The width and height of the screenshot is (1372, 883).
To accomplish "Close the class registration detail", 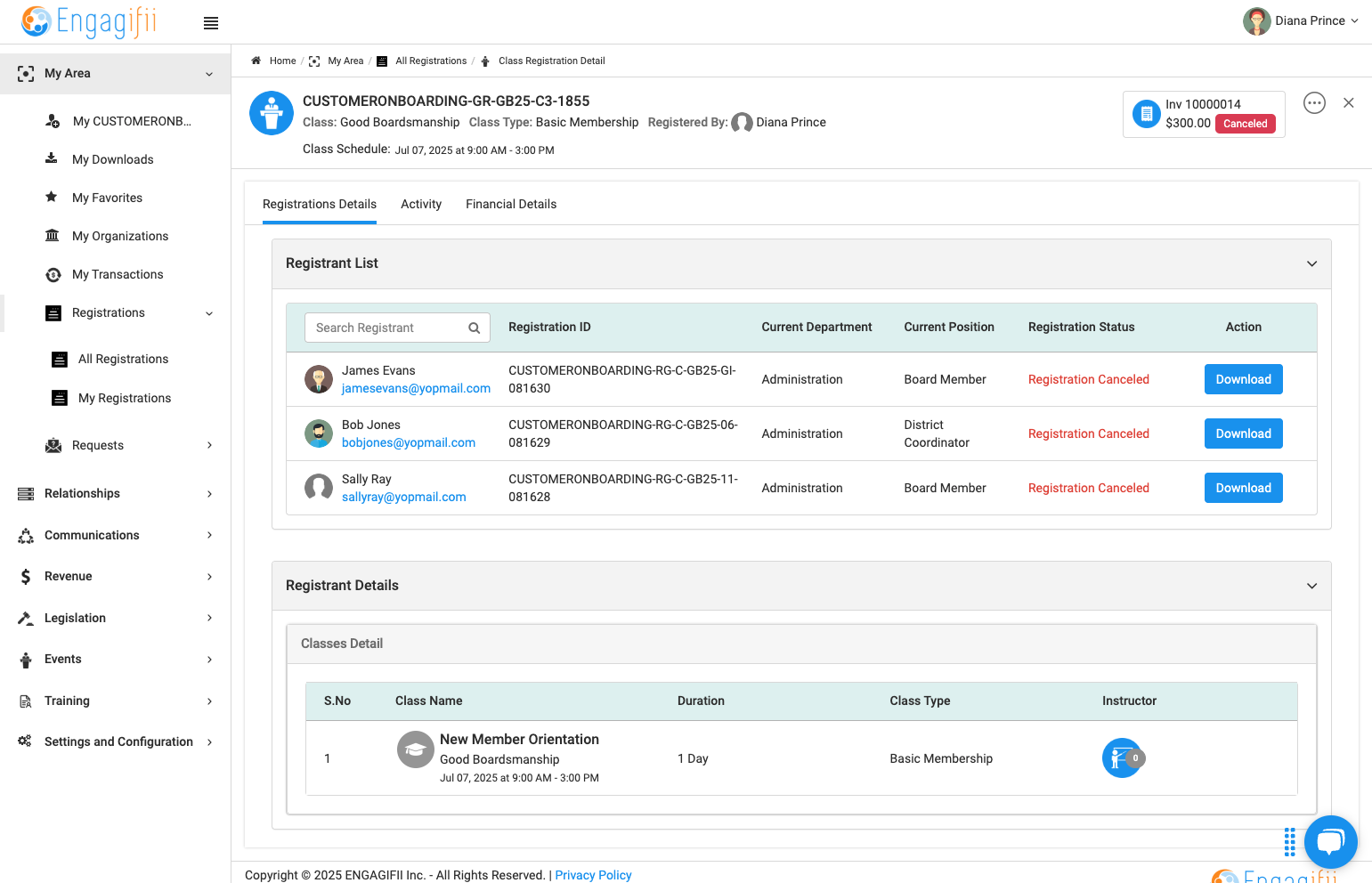I will click(x=1349, y=103).
